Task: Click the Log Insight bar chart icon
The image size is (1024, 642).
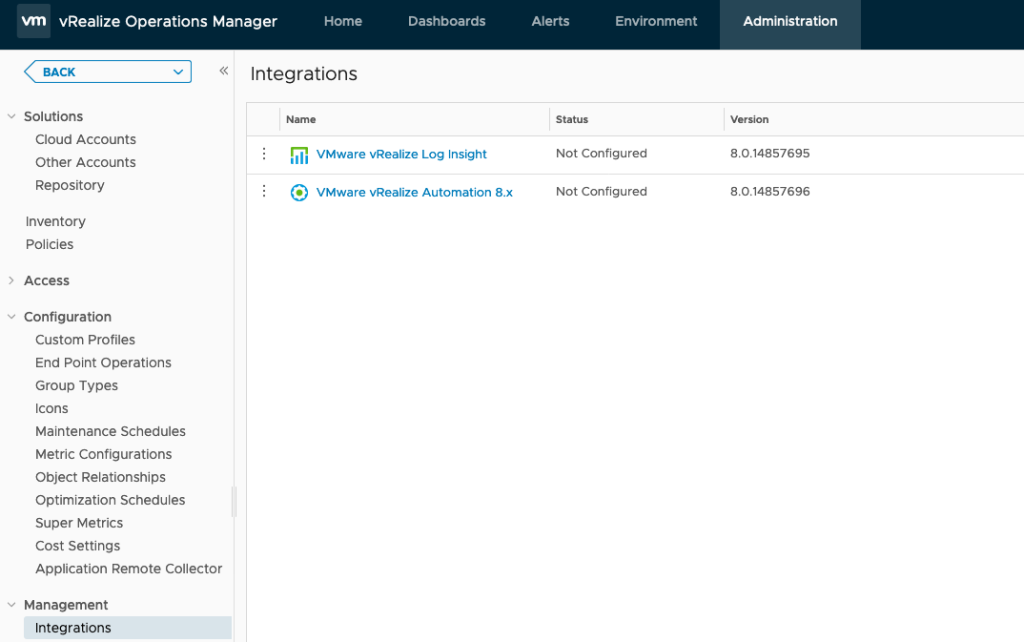Action: tap(299, 155)
